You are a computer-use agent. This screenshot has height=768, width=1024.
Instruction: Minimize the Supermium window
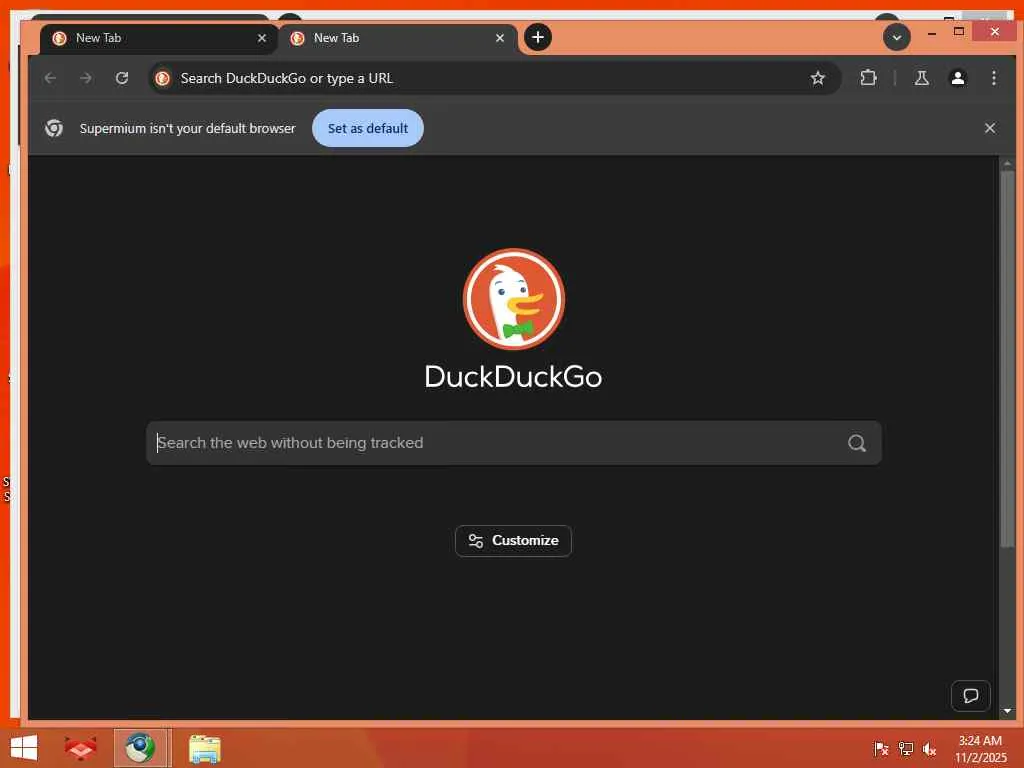pos(932,32)
